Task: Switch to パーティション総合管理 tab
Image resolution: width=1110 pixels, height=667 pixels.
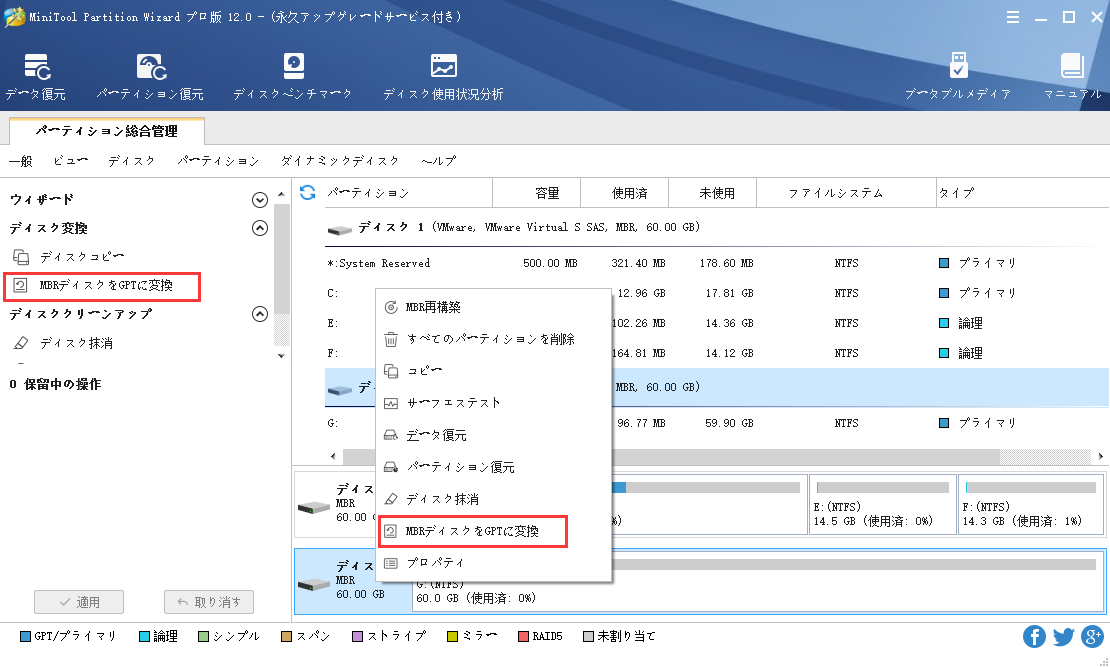Action: point(107,131)
